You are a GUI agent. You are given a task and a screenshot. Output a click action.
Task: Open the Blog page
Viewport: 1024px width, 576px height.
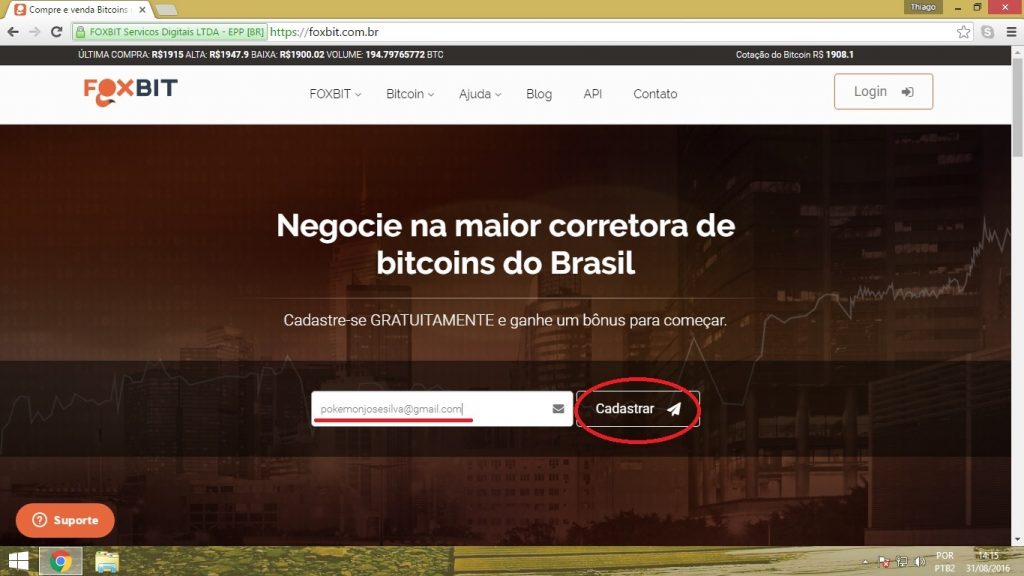tap(539, 94)
